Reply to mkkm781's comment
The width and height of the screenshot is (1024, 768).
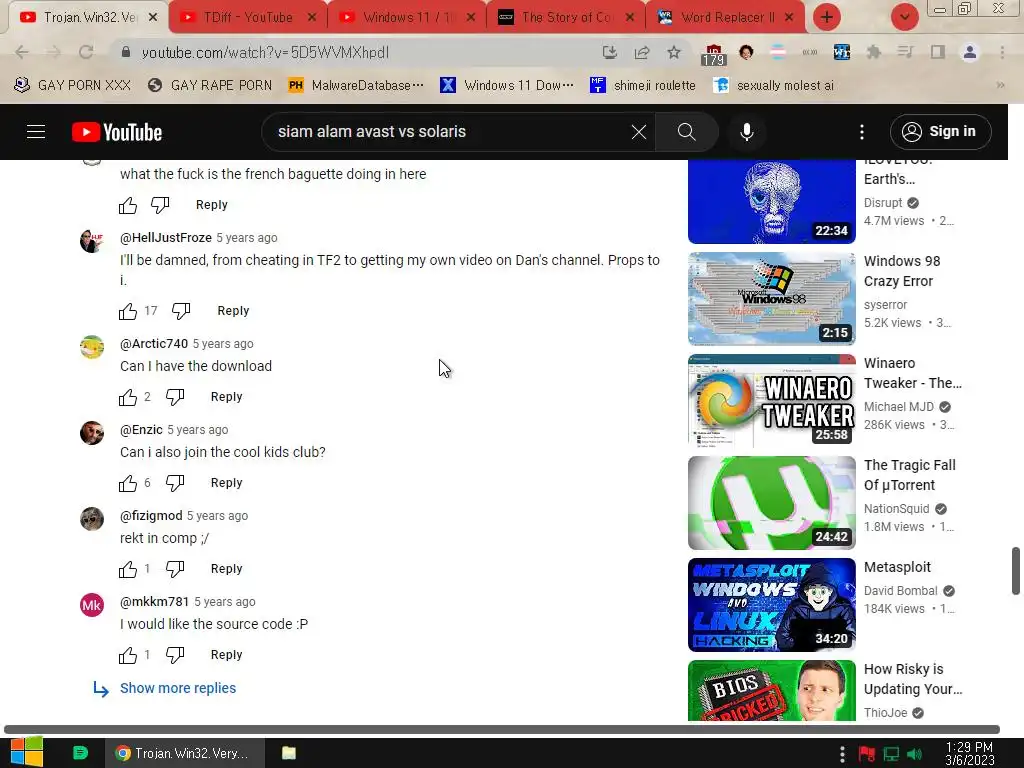[227, 655]
